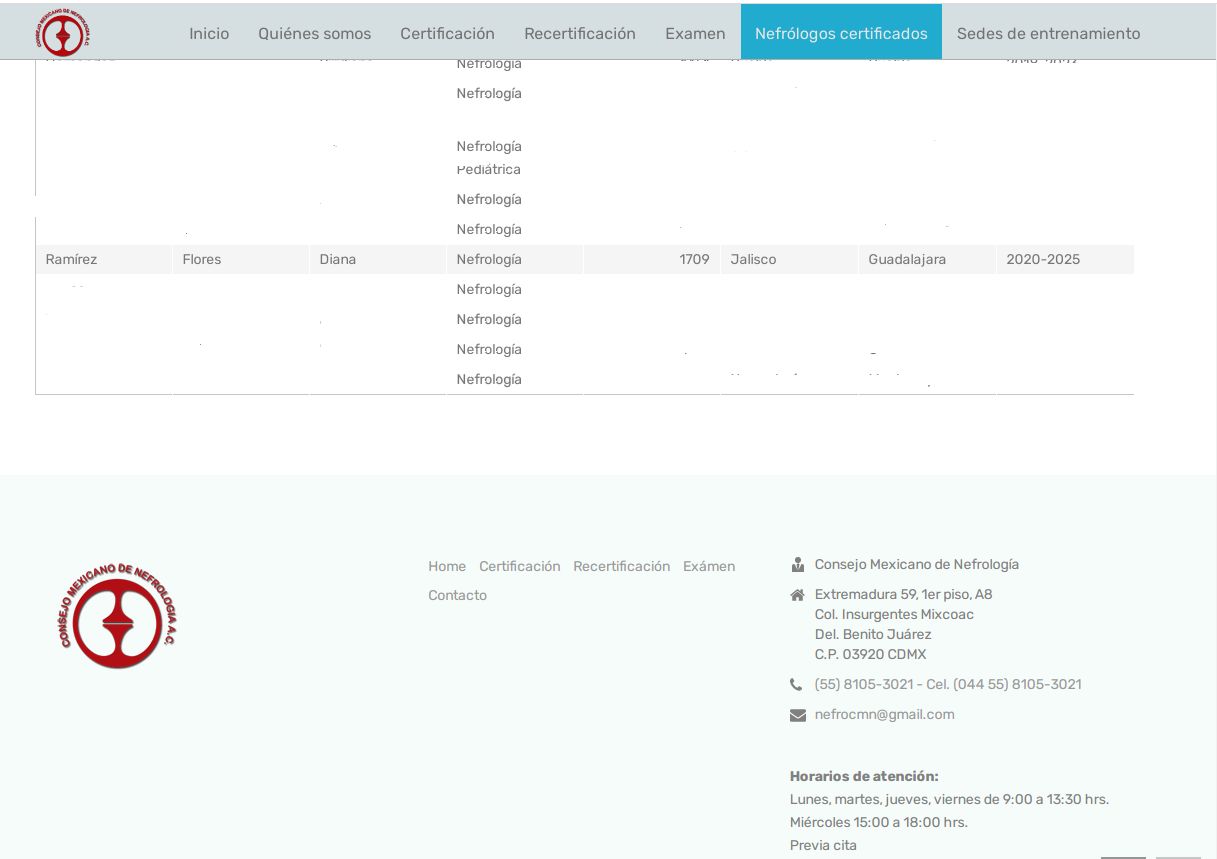Image resolution: width=1217 pixels, height=859 pixels.
Task: Select the Nefrólogos certificados tab
Action: point(841,33)
